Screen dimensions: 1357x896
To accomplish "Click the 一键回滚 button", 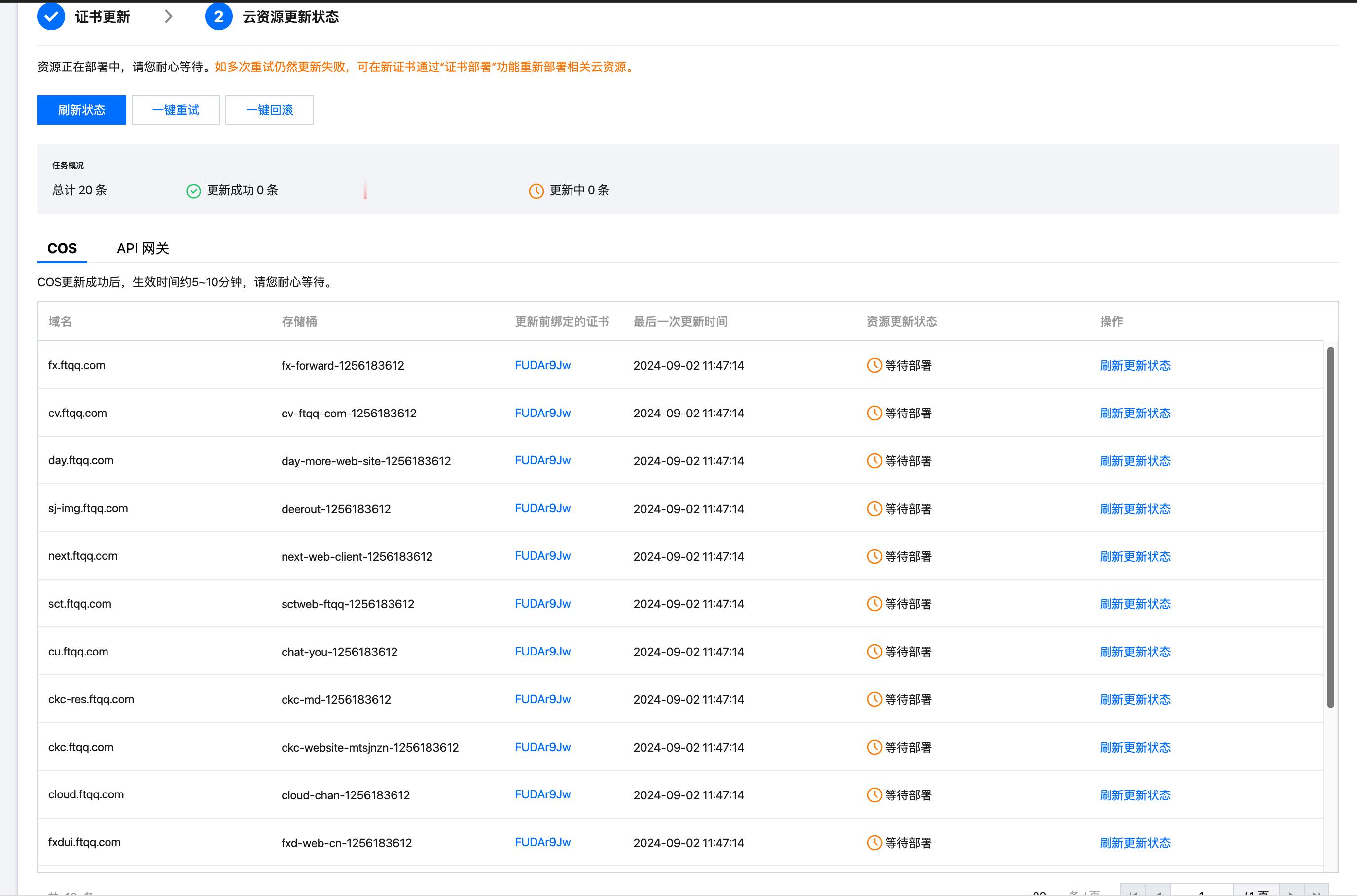I will pyautogui.click(x=269, y=110).
